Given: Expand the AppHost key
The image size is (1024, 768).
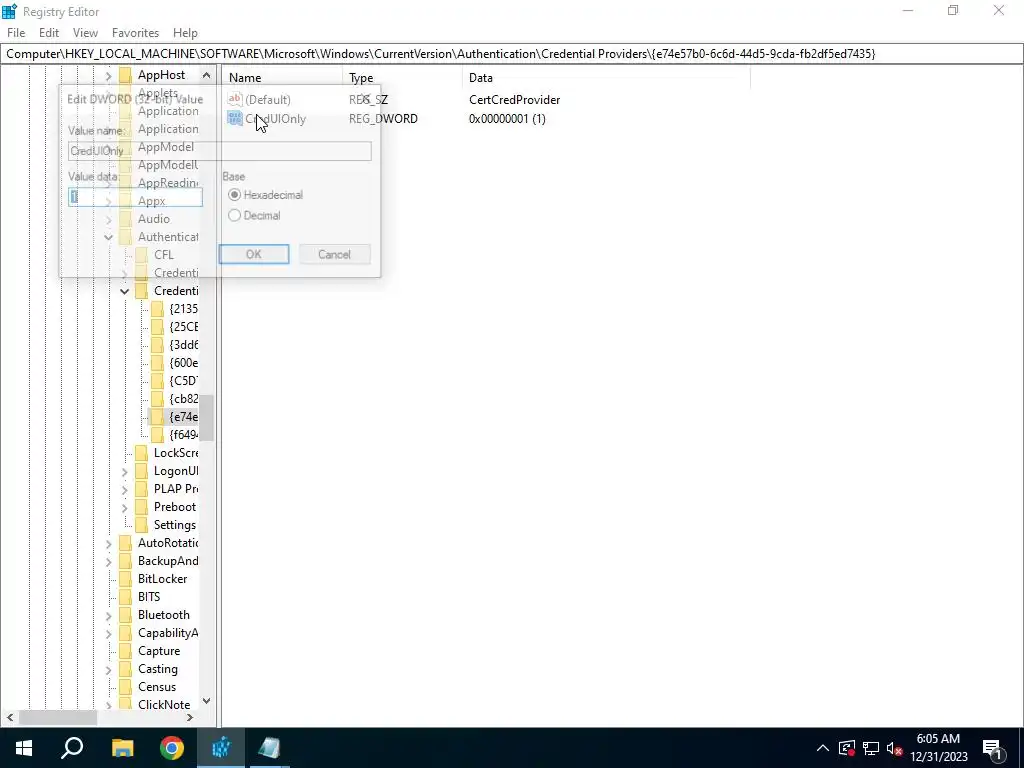Looking at the screenshot, I should coord(108,76).
